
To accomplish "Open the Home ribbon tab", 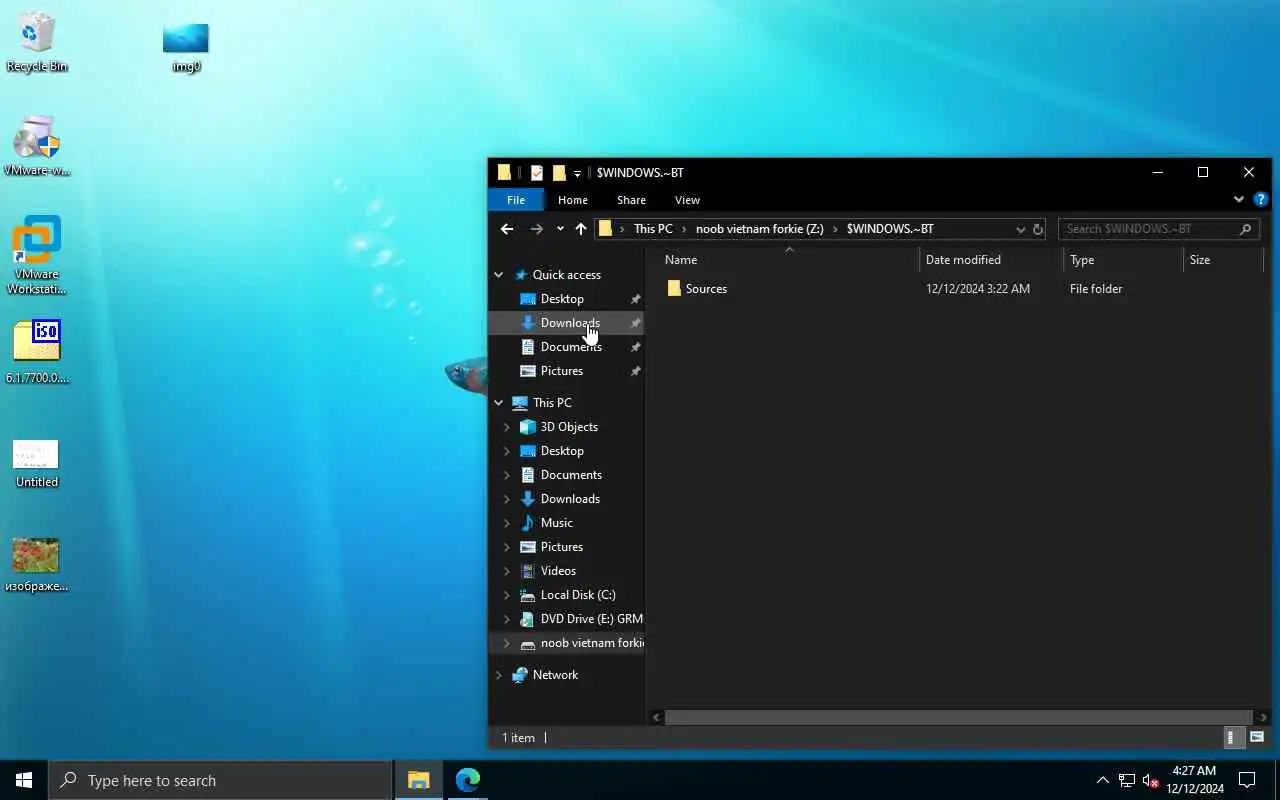I will click(573, 200).
